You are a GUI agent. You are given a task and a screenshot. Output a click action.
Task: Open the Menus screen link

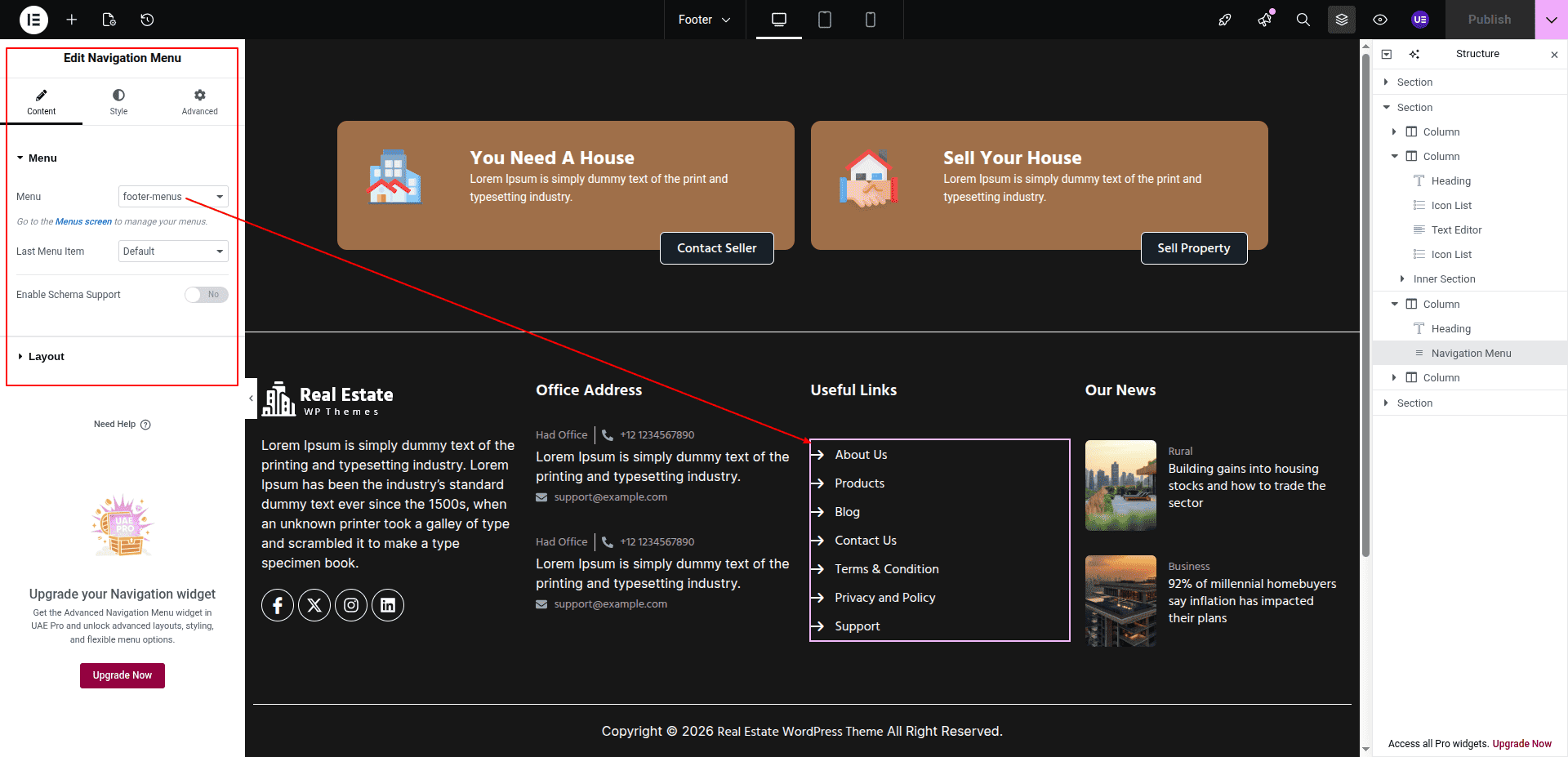pos(83,222)
